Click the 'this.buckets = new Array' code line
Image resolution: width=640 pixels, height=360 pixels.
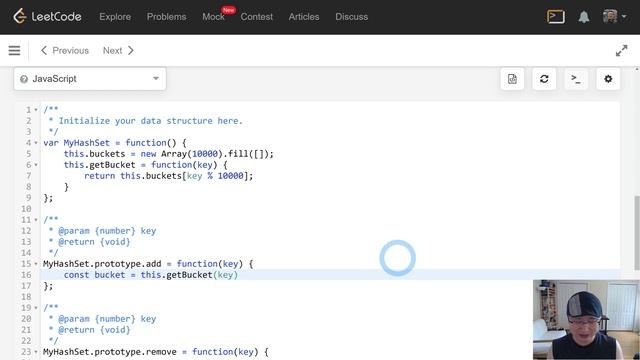pyautogui.click(x=169, y=154)
